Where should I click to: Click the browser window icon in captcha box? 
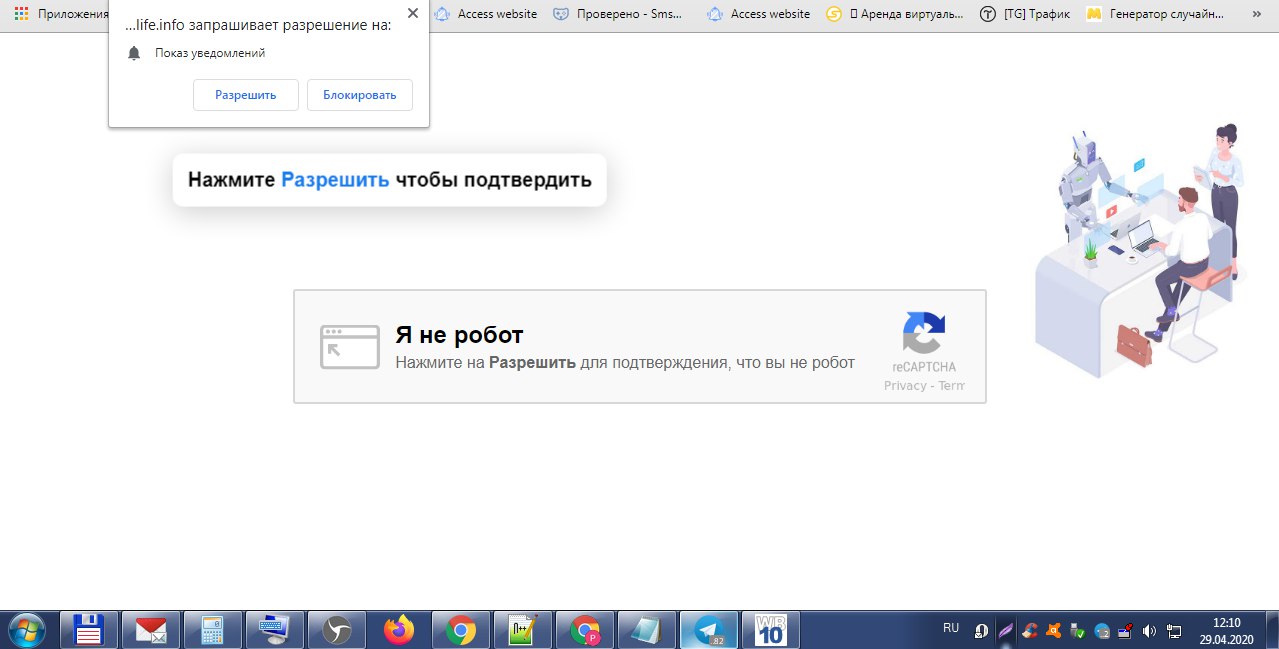(349, 347)
